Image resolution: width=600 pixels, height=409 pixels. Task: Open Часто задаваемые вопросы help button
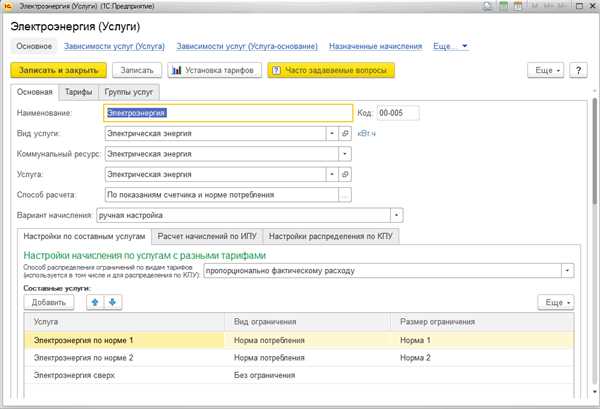pyautogui.click(x=331, y=70)
